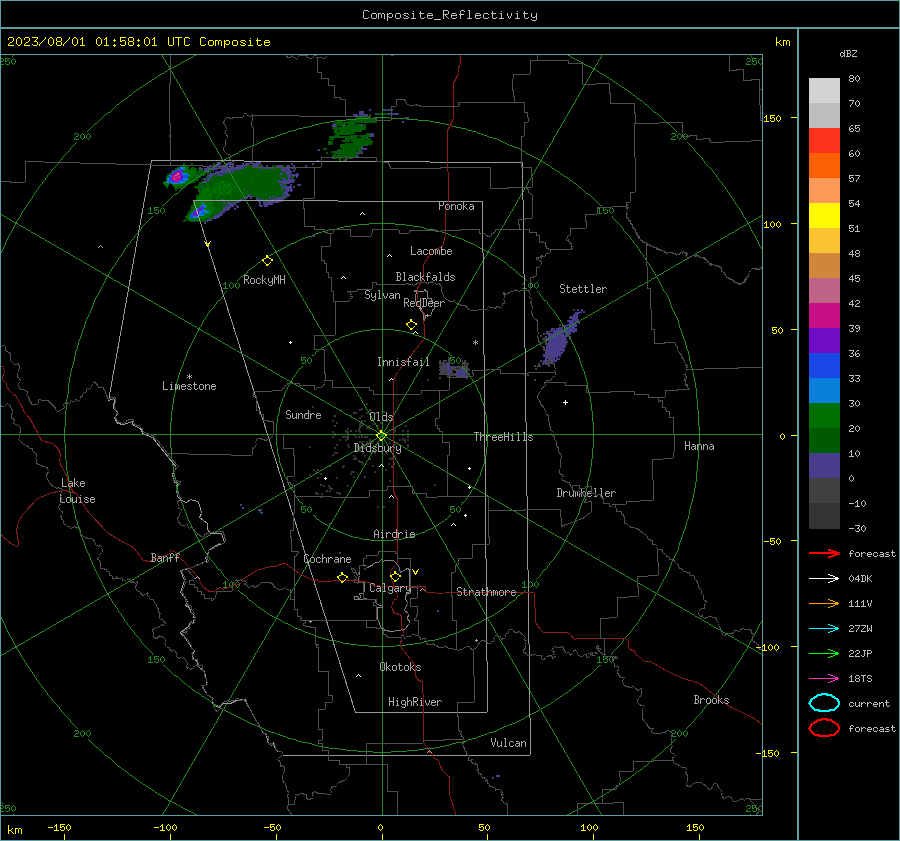Click the 'current' legend label
Viewport: 900px width, 841px height.
click(x=868, y=704)
